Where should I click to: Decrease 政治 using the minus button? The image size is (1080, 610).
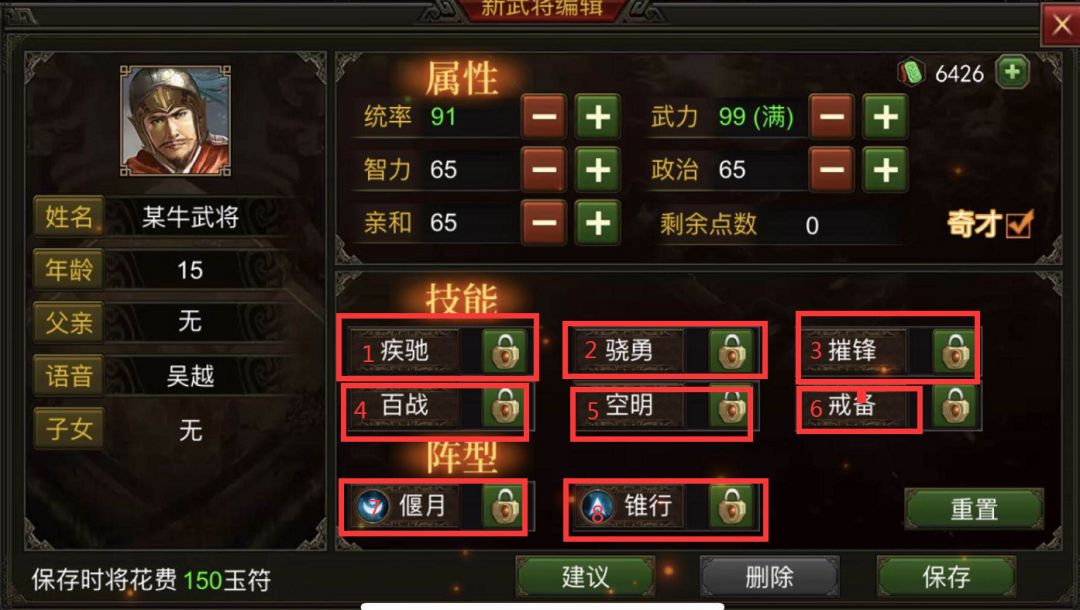832,169
